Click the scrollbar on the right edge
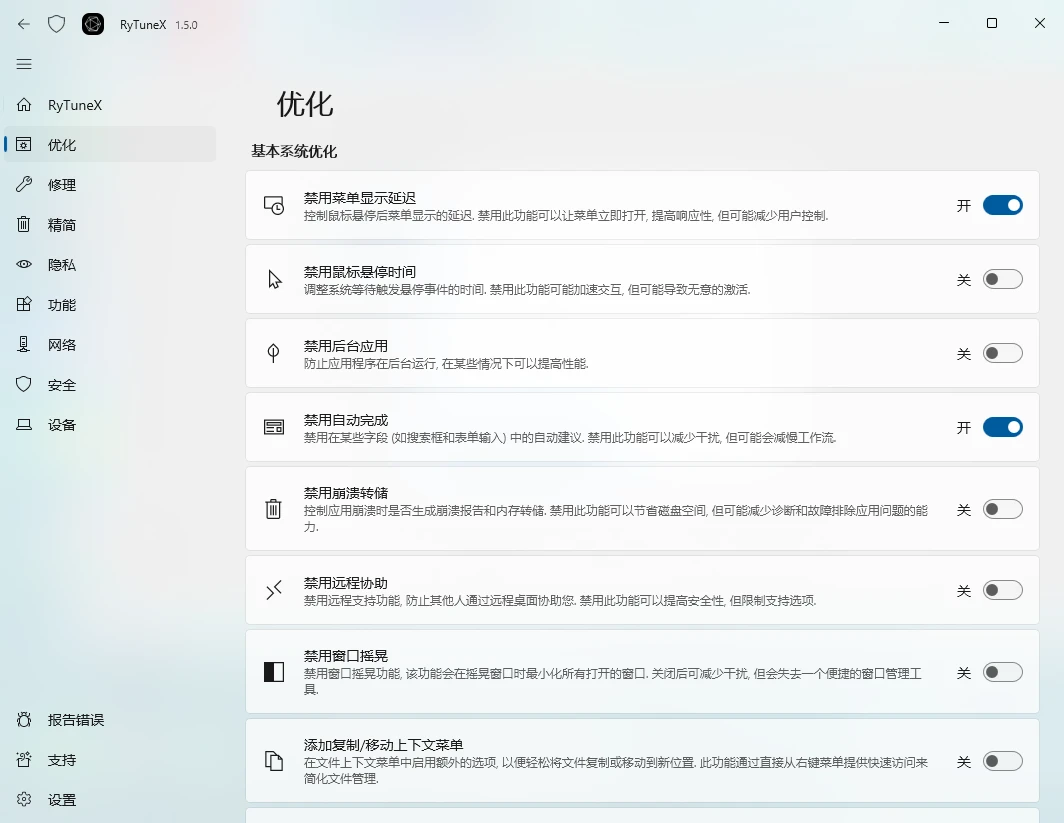The width and height of the screenshot is (1064, 823). 1059,400
